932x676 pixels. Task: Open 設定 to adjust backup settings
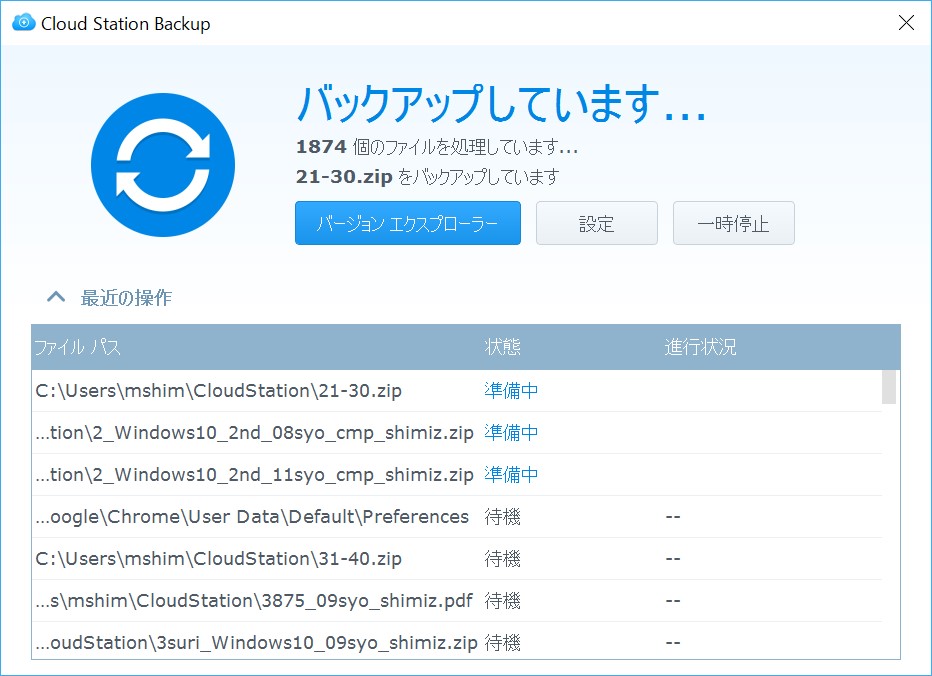pos(596,223)
